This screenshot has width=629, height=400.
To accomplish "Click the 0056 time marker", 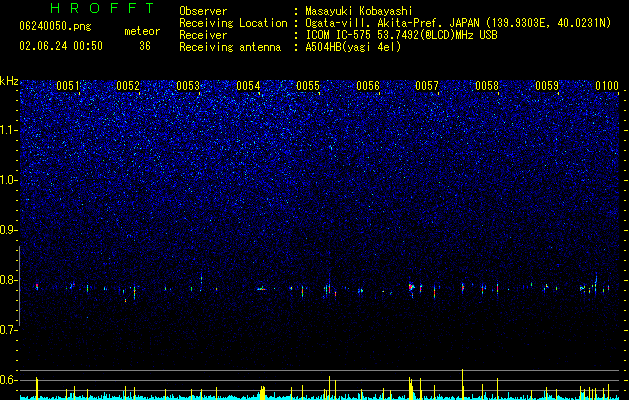I will click(368, 86).
